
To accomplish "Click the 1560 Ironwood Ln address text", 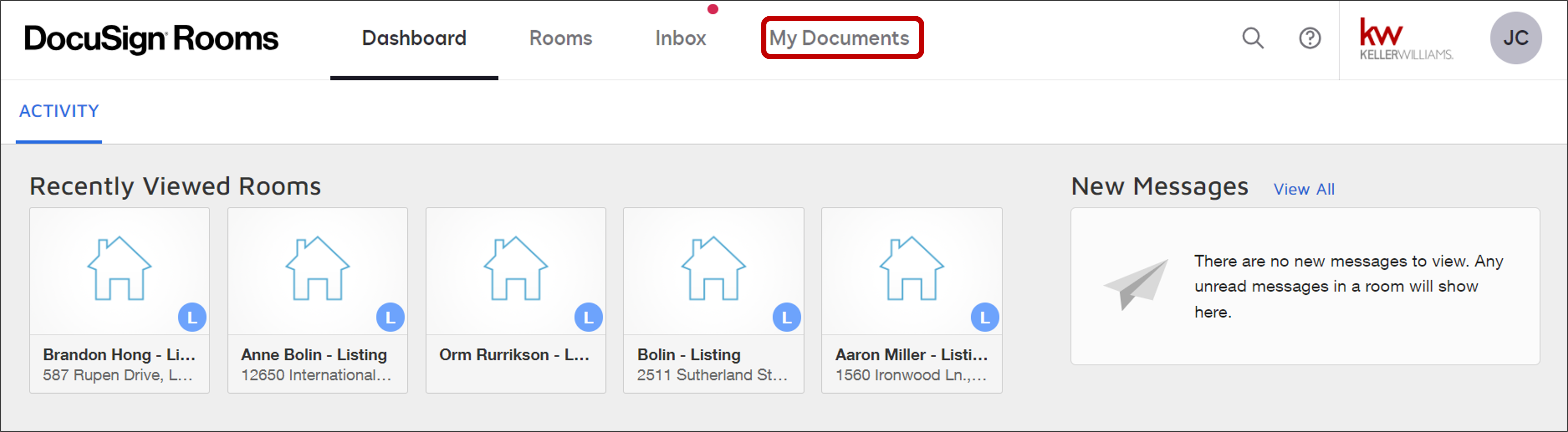I will 911,375.
